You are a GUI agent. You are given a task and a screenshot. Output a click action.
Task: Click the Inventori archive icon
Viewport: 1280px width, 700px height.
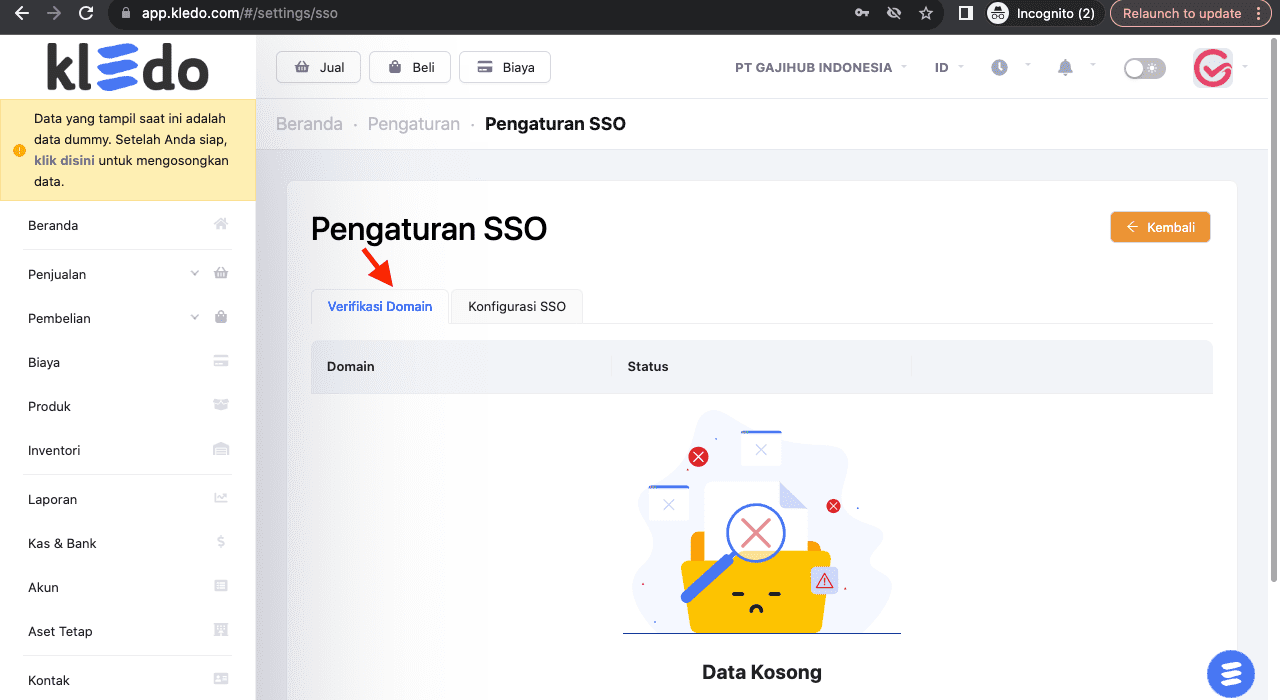(x=220, y=449)
